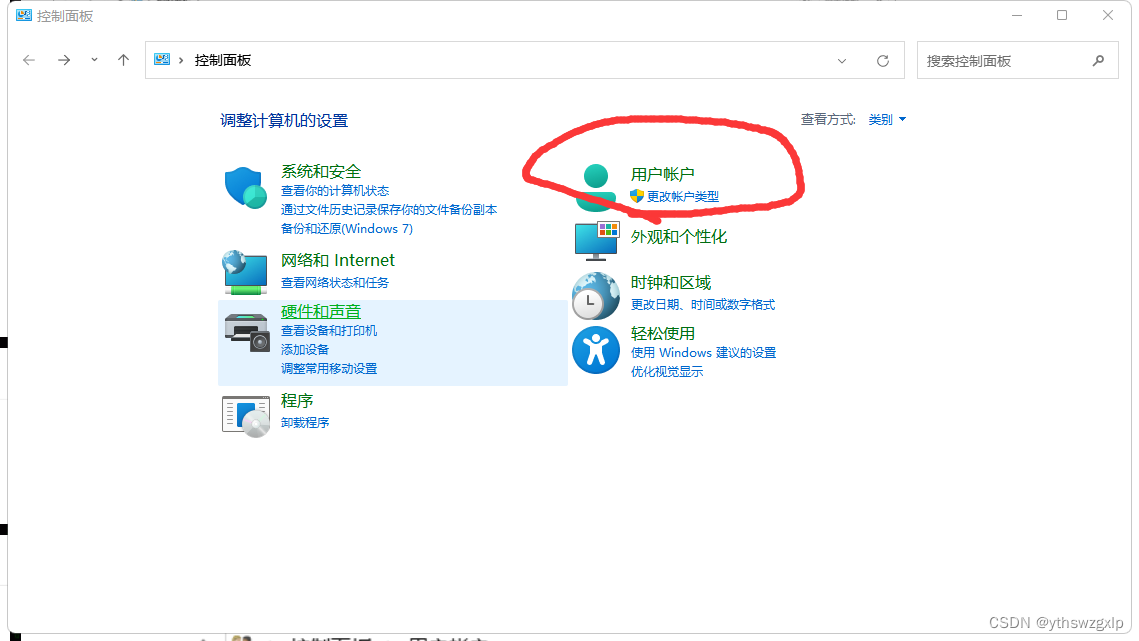Minimize the Control Panel window
Viewport: 1139px width, 641px height.
pyautogui.click(x=1017, y=15)
